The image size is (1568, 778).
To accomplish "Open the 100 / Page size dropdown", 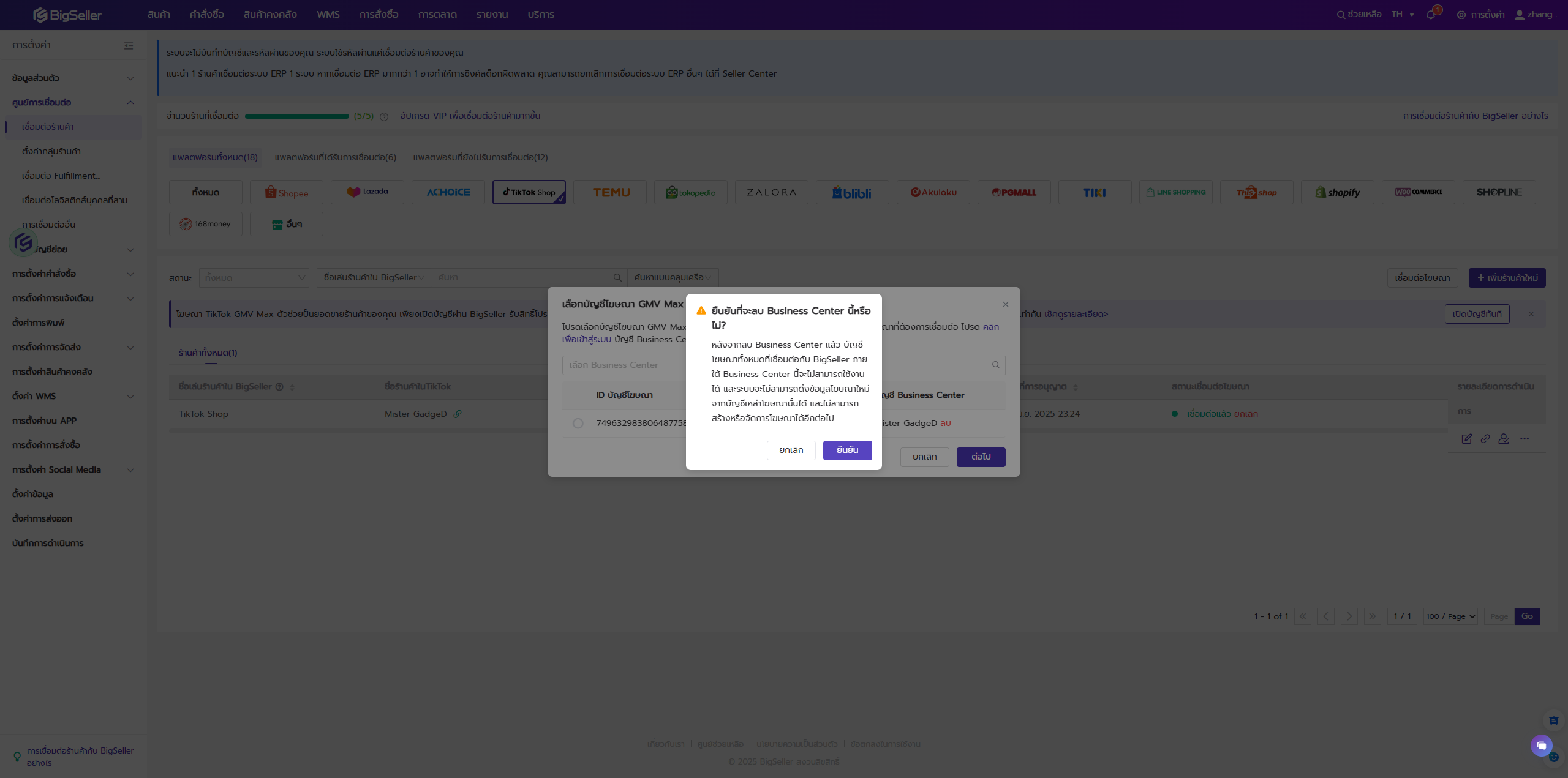I will point(1450,616).
